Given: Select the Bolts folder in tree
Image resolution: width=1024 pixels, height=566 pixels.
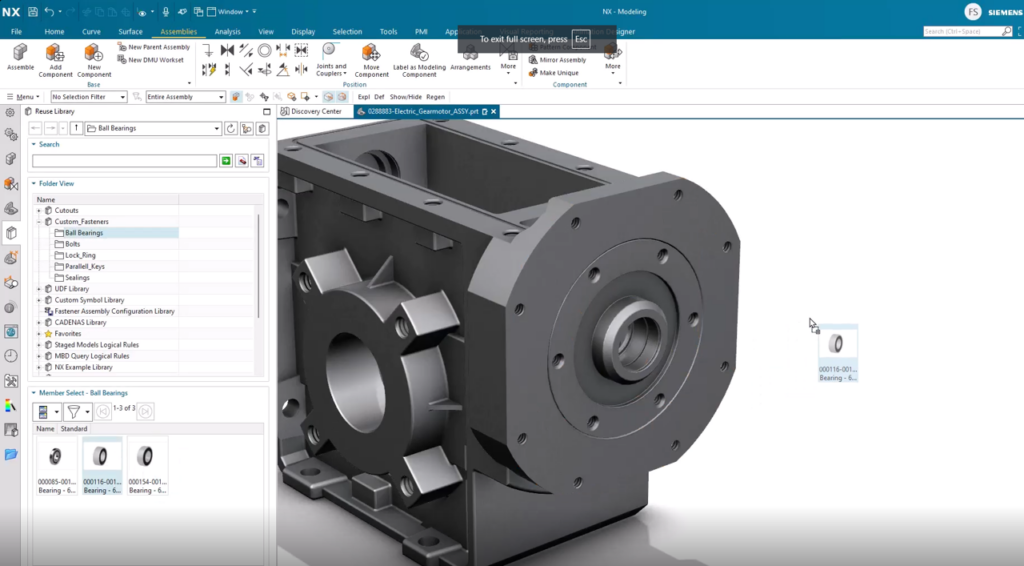Looking at the screenshot, I should (x=73, y=244).
